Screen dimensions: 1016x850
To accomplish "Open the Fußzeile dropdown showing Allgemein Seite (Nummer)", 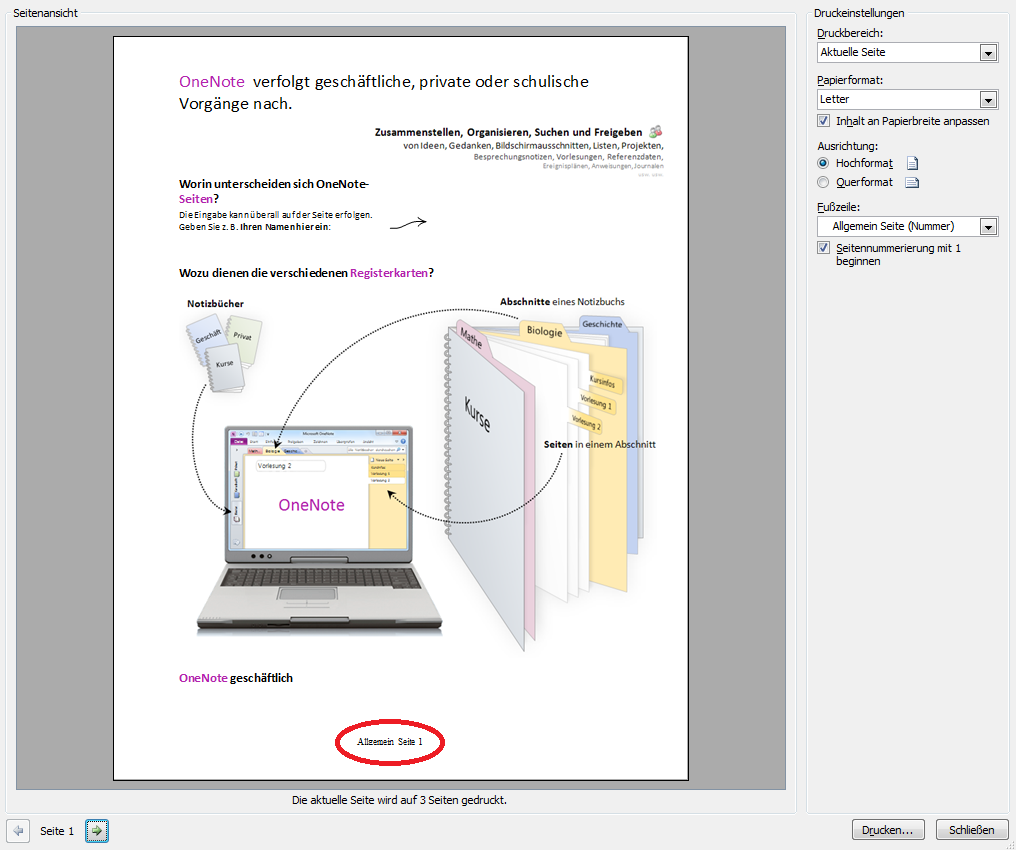I will (907, 226).
